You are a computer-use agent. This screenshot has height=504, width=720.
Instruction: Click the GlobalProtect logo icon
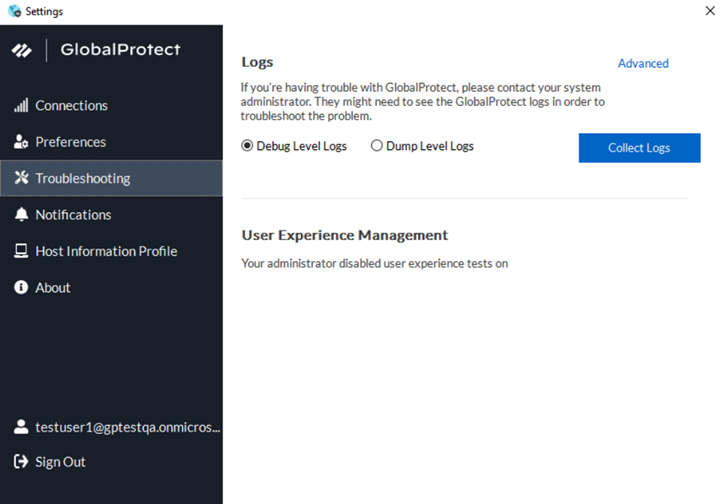pos(22,50)
